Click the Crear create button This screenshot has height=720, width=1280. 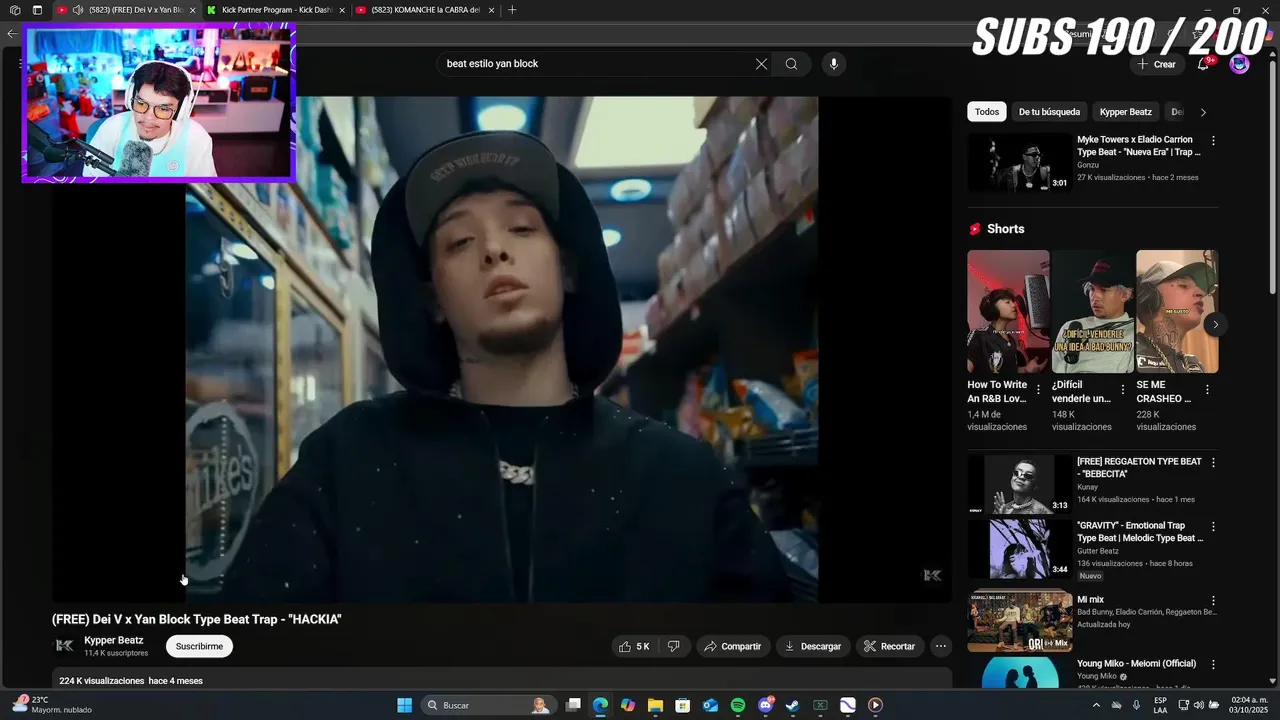coord(1156,64)
